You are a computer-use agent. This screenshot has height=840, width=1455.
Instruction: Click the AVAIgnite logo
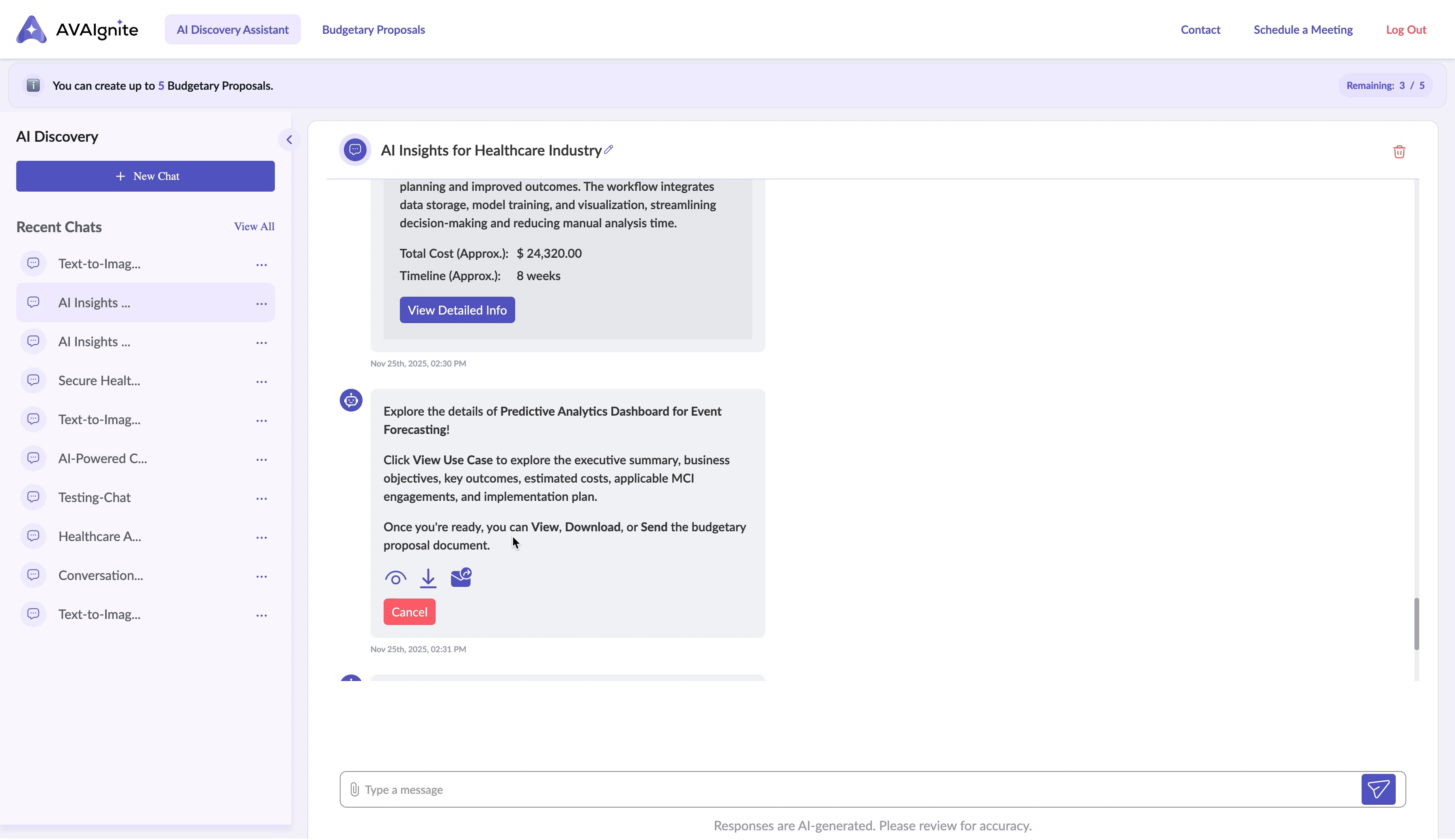[x=78, y=30]
